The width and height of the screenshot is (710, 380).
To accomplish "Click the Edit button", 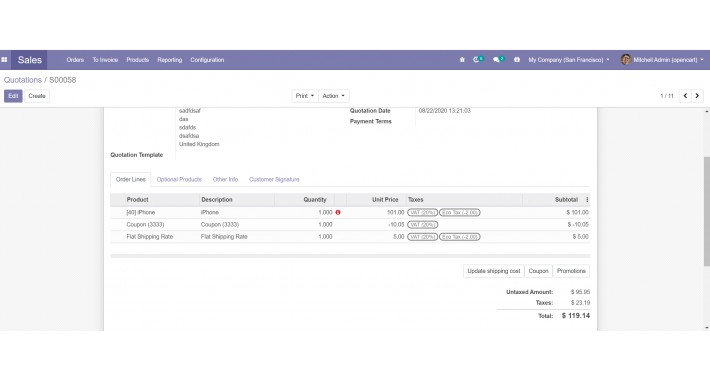I will pos(13,96).
